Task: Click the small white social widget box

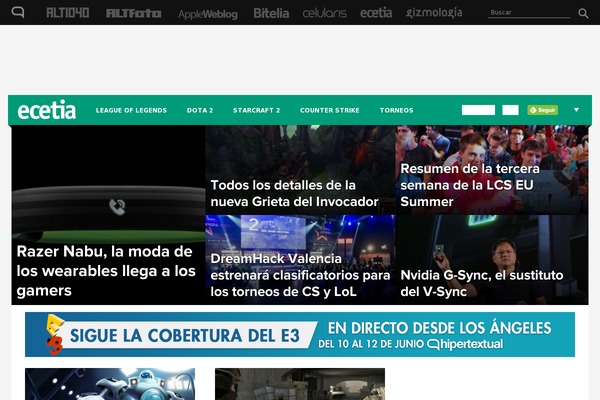Action: pyautogui.click(x=510, y=110)
